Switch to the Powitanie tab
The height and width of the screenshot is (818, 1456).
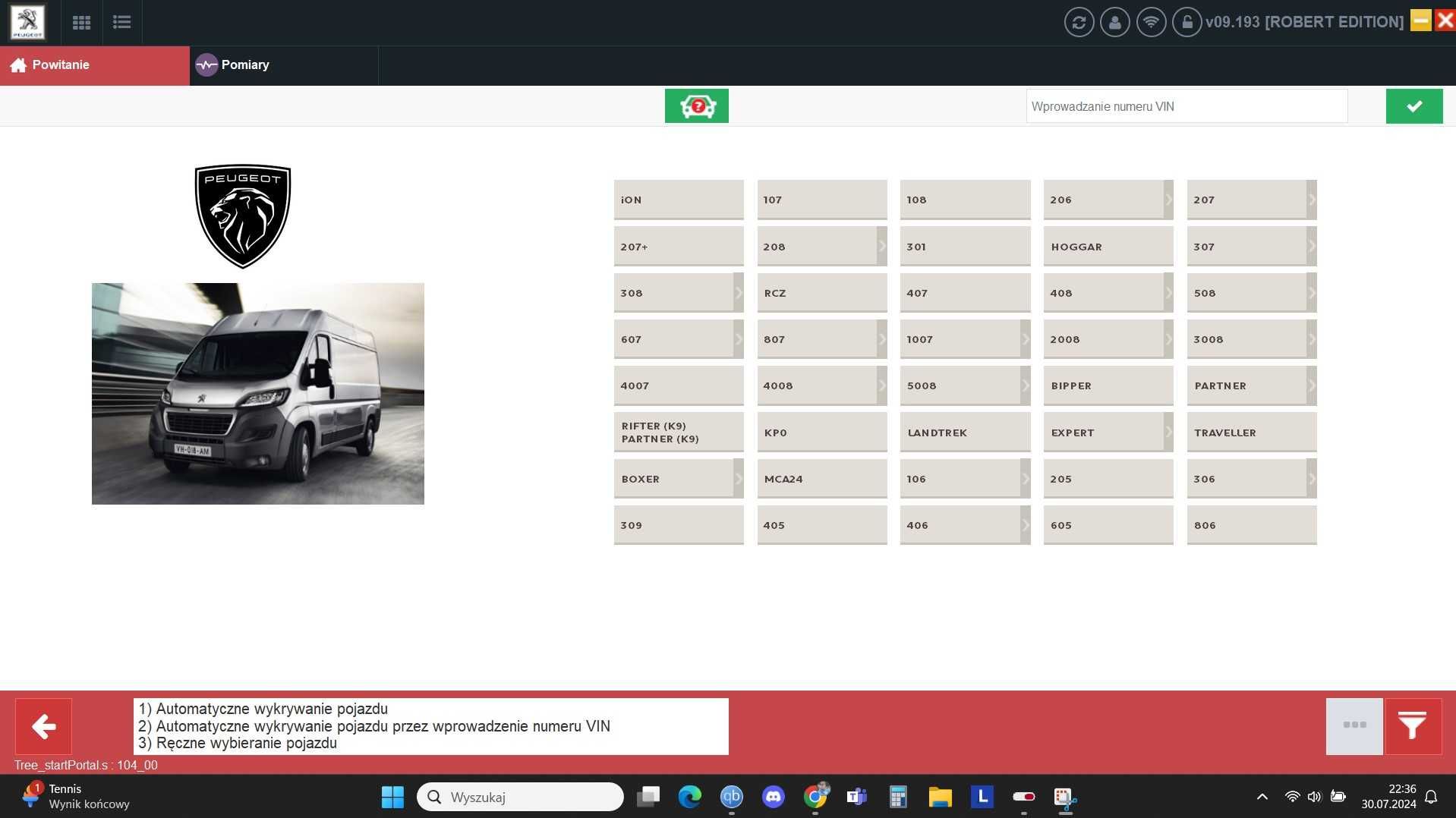click(94, 65)
